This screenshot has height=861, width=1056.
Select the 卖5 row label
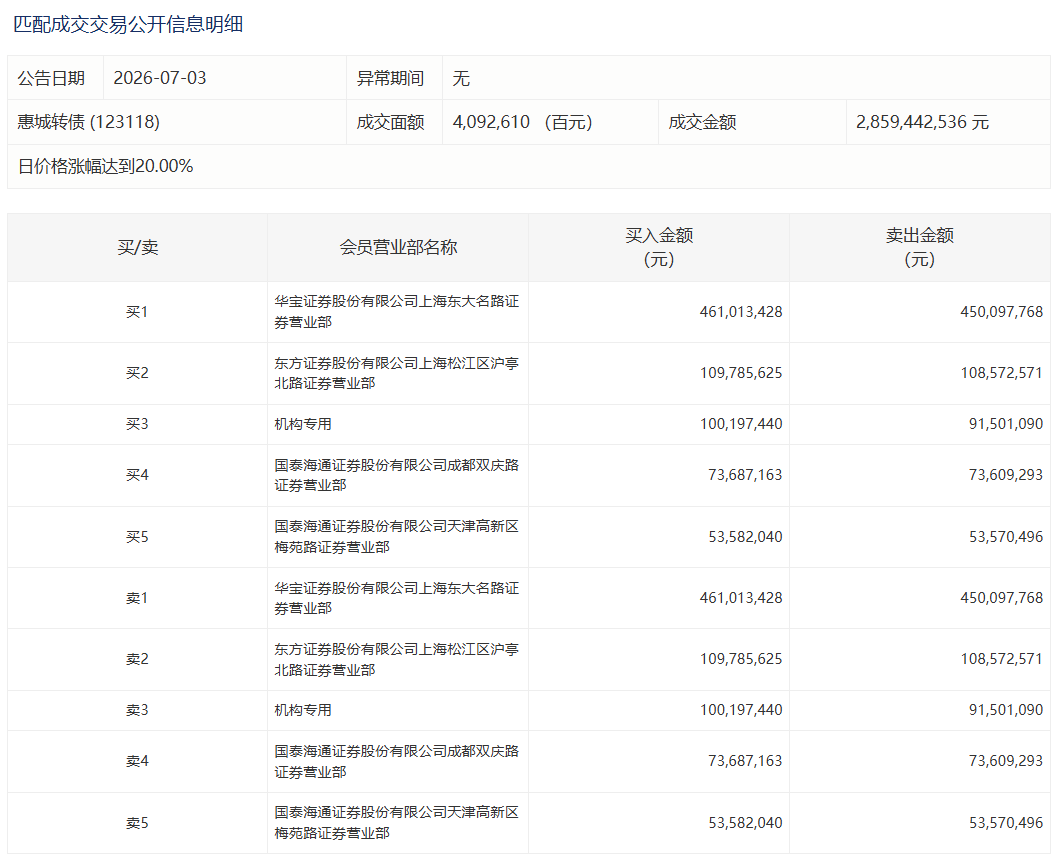[x=137, y=823]
